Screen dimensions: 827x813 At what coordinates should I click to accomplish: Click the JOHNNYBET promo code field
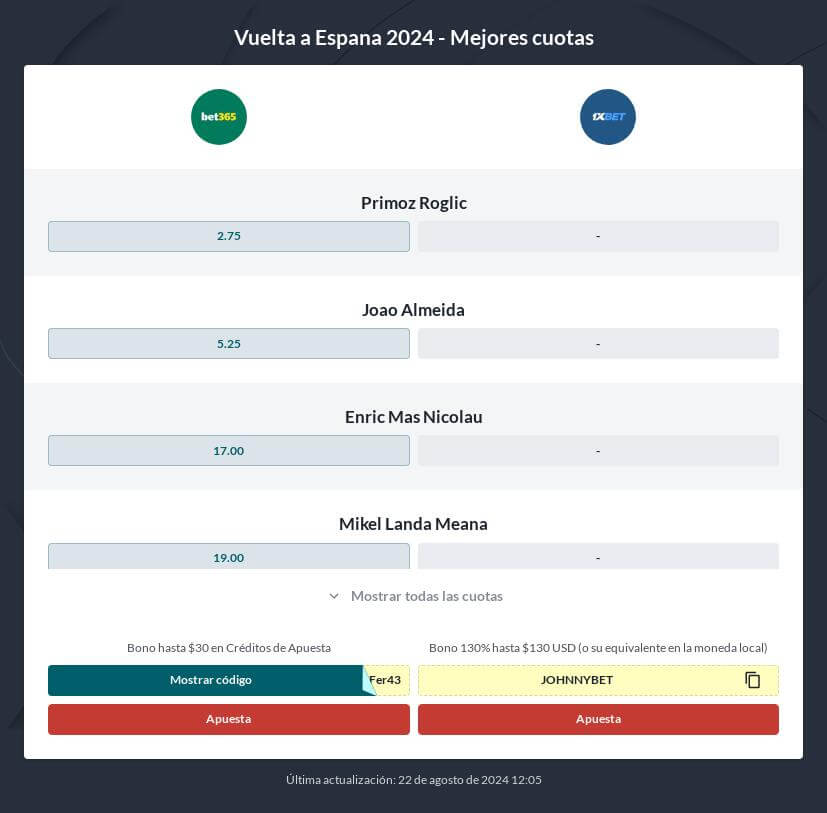(x=598, y=680)
